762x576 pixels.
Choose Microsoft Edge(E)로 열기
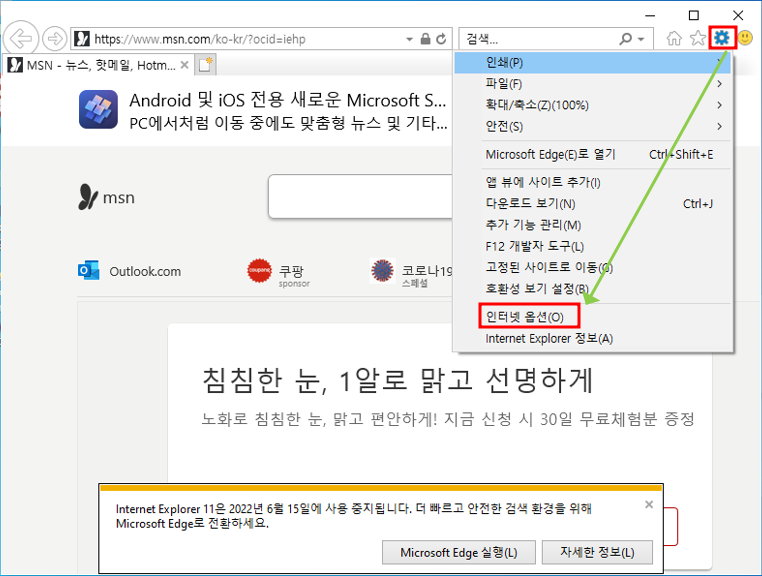592,155
